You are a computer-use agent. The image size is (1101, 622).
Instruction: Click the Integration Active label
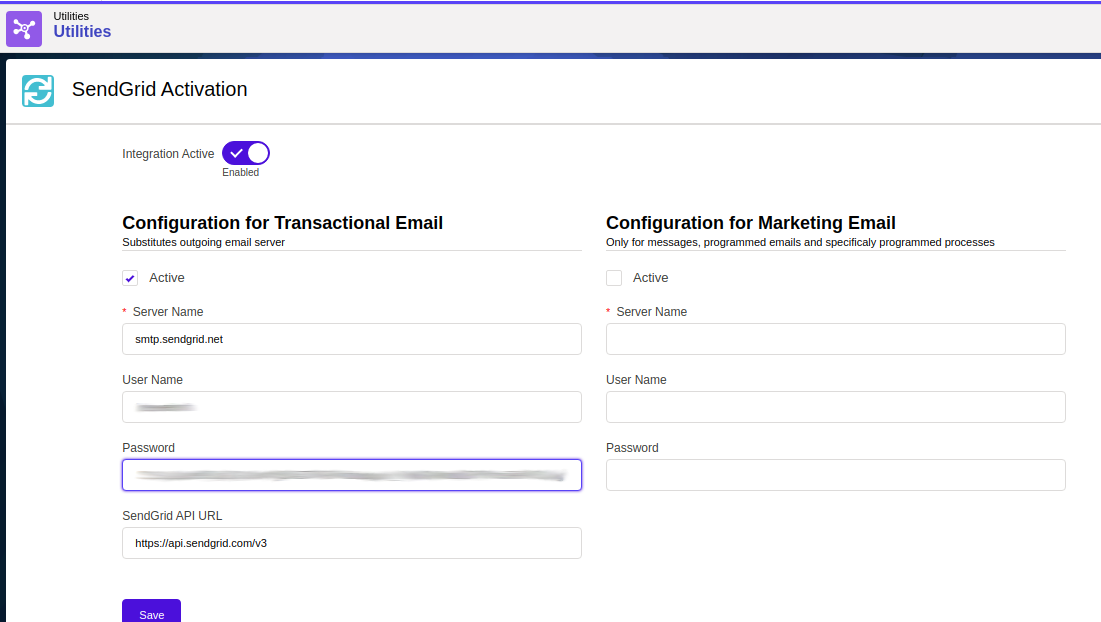coord(168,154)
